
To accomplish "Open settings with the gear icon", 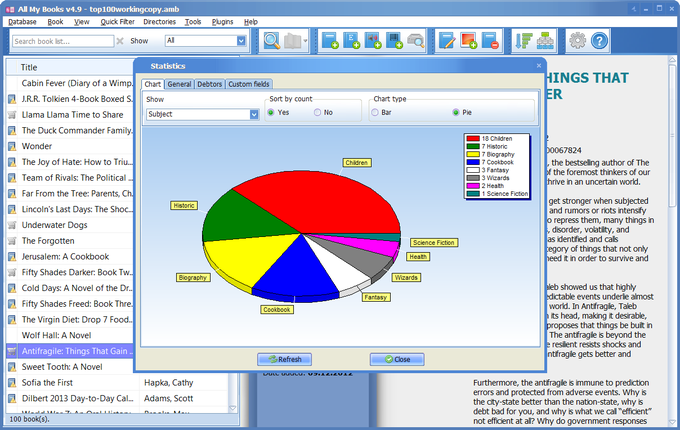I will coord(577,41).
